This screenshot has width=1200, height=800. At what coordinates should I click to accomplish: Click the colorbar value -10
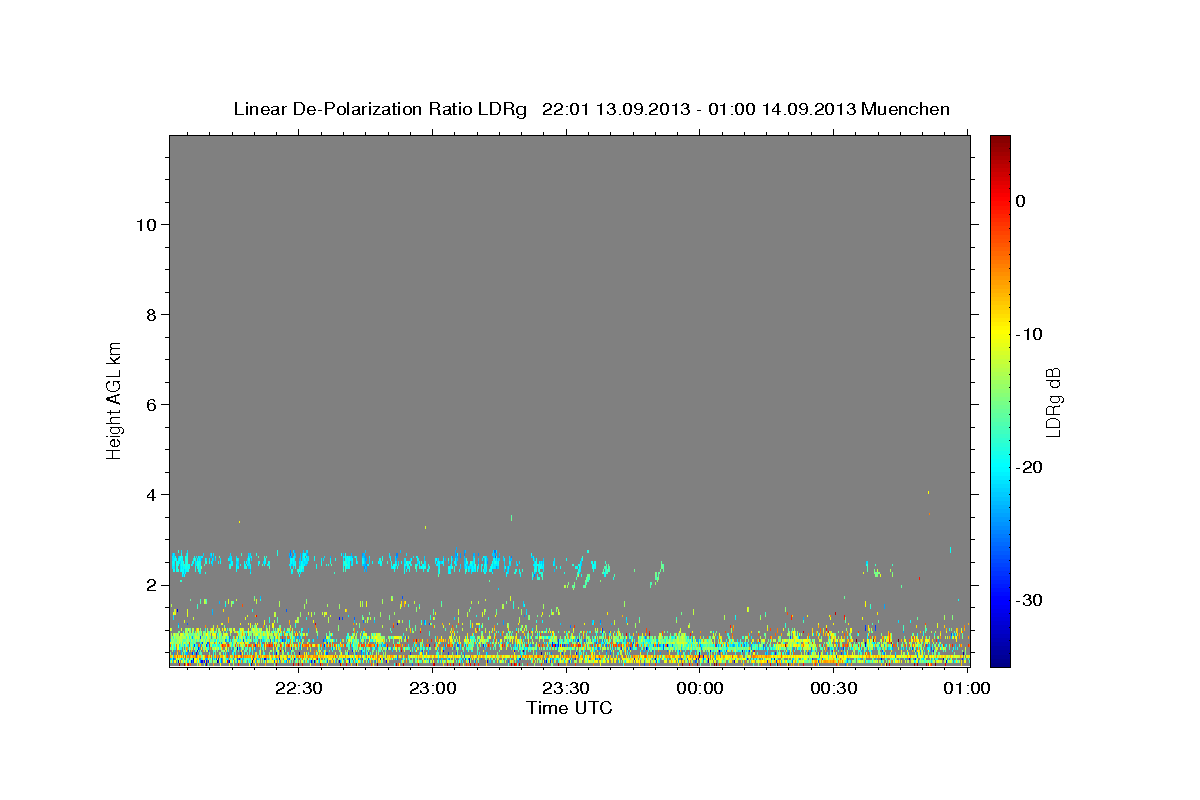click(1030, 334)
